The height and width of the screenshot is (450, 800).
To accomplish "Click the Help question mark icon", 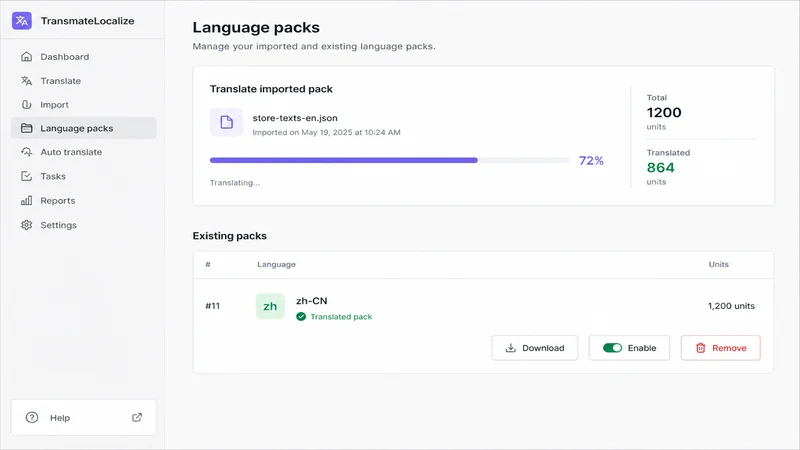I will click(x=32, y=417).
